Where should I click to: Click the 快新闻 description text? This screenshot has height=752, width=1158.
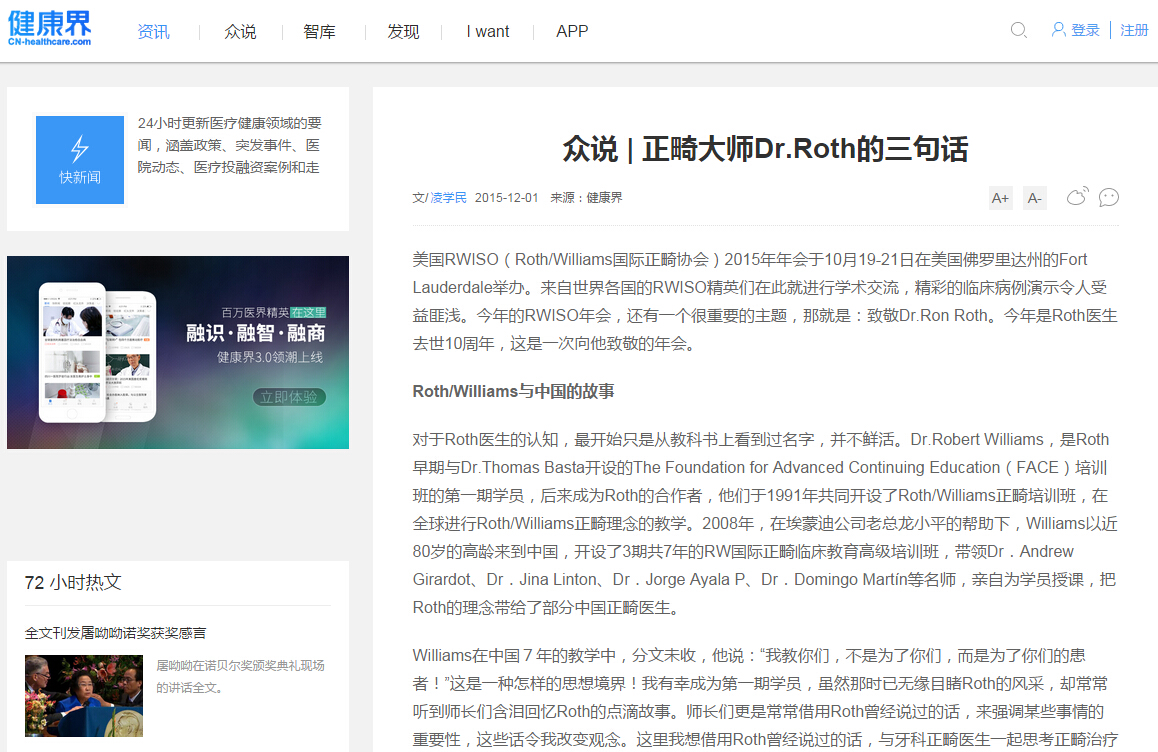click(230, 146)
